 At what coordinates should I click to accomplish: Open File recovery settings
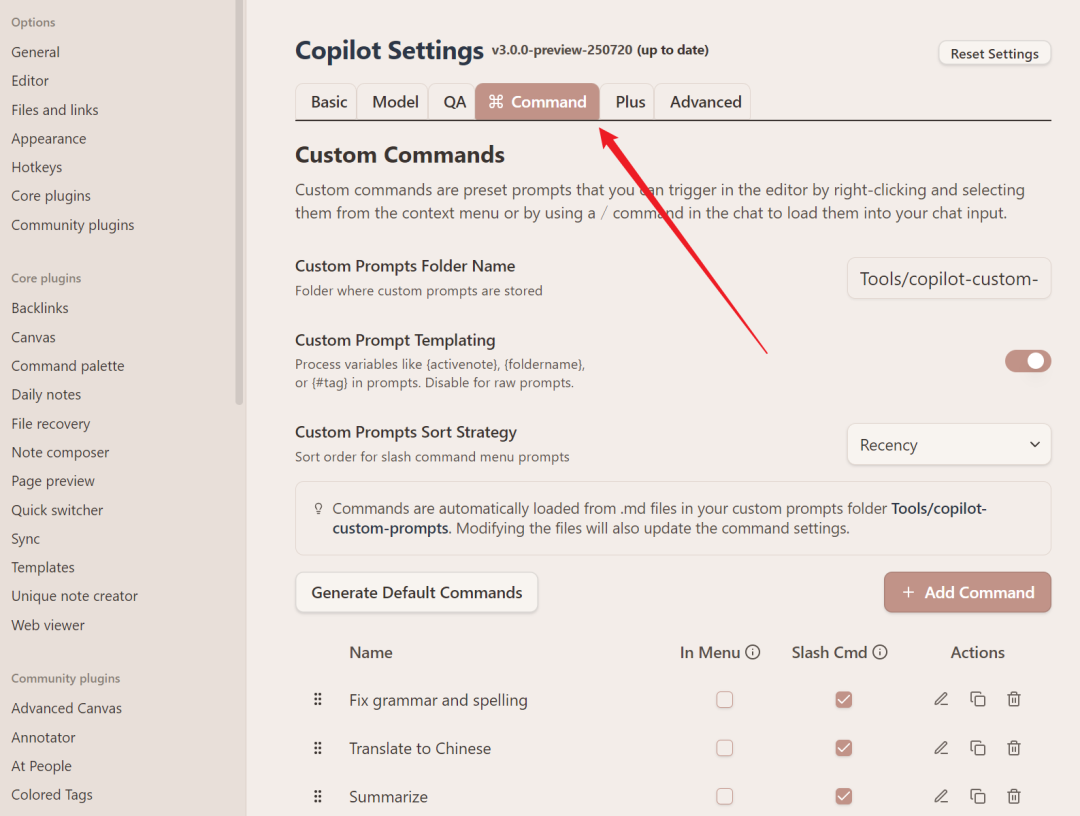tap(50, 423)
